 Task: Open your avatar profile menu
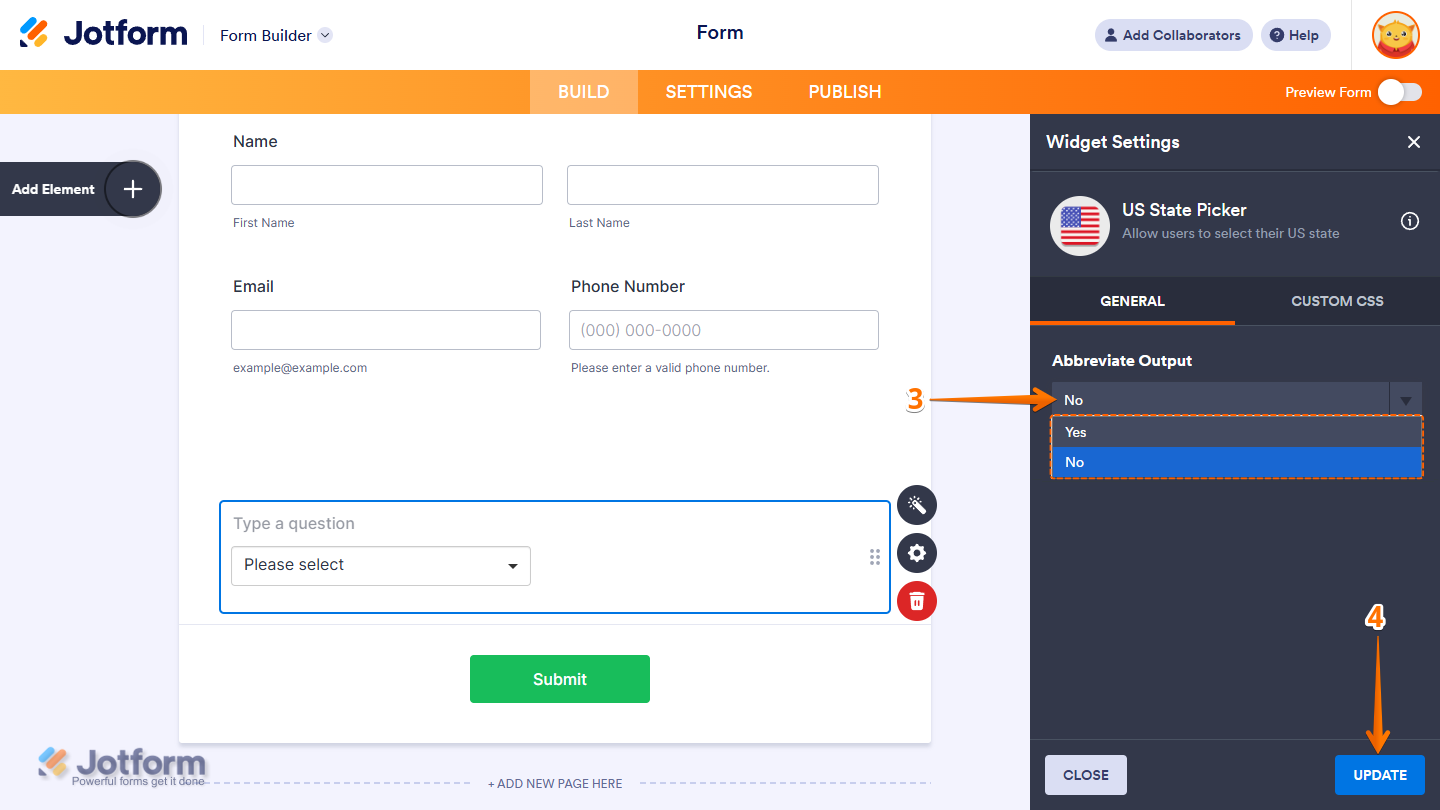1395,35
